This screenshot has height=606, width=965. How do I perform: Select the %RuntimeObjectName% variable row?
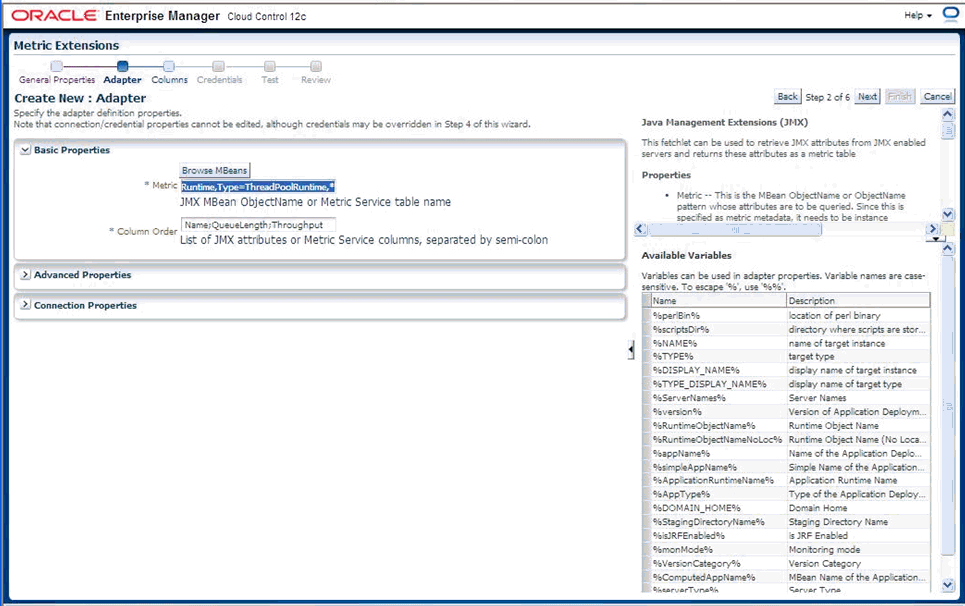point(786,426)
